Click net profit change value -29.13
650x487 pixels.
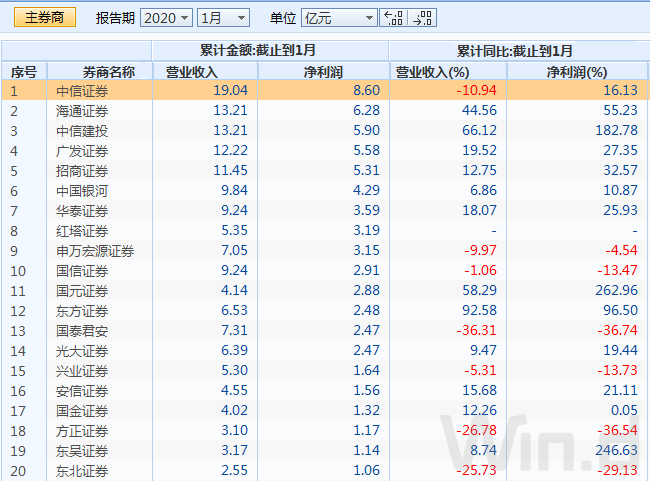pyautogui.click(x=617, y=470)
